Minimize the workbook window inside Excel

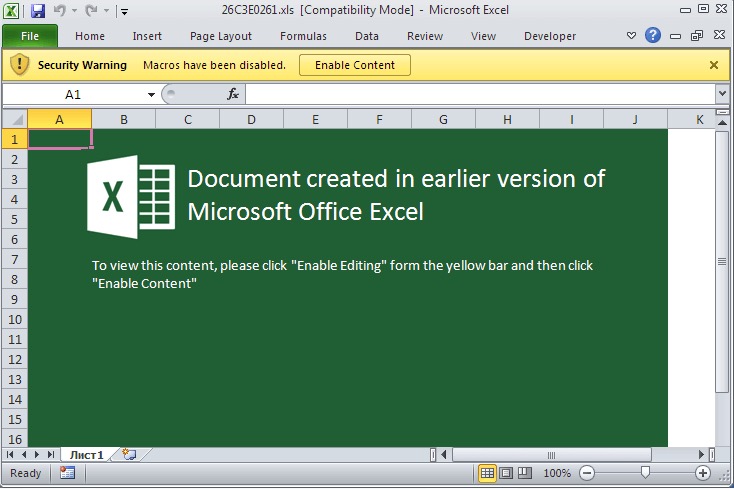[x=675, y=36]
